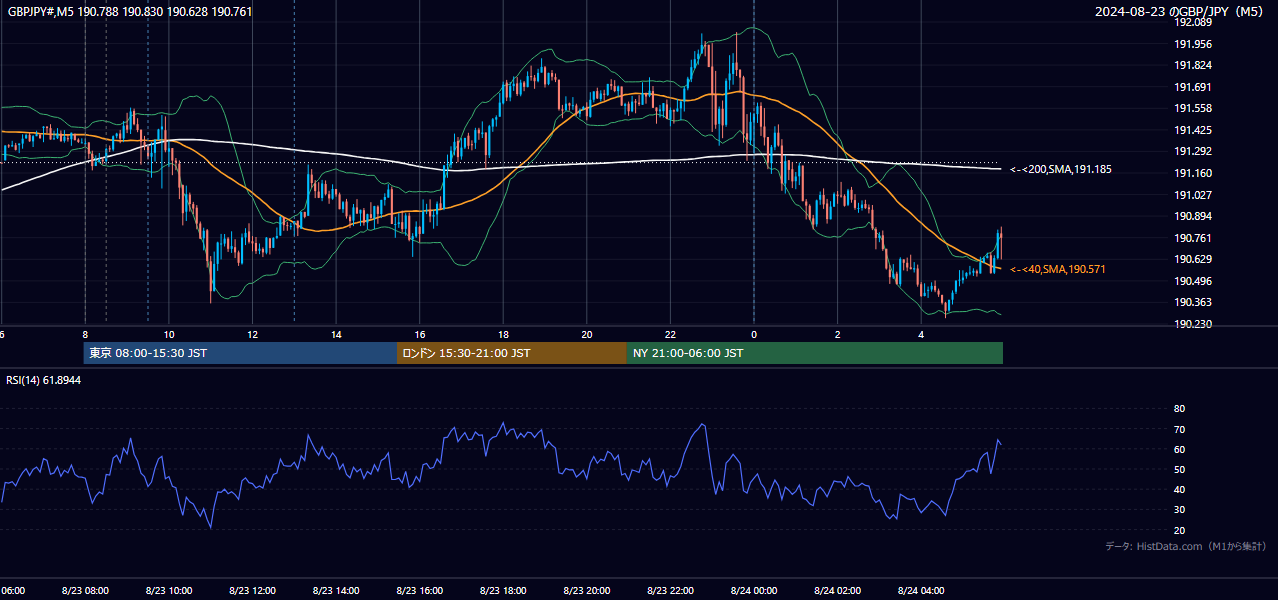Click the 40 SMA label reading 190.571
This screenshot has height=600, width=1278.
[x=1058, y=270]
